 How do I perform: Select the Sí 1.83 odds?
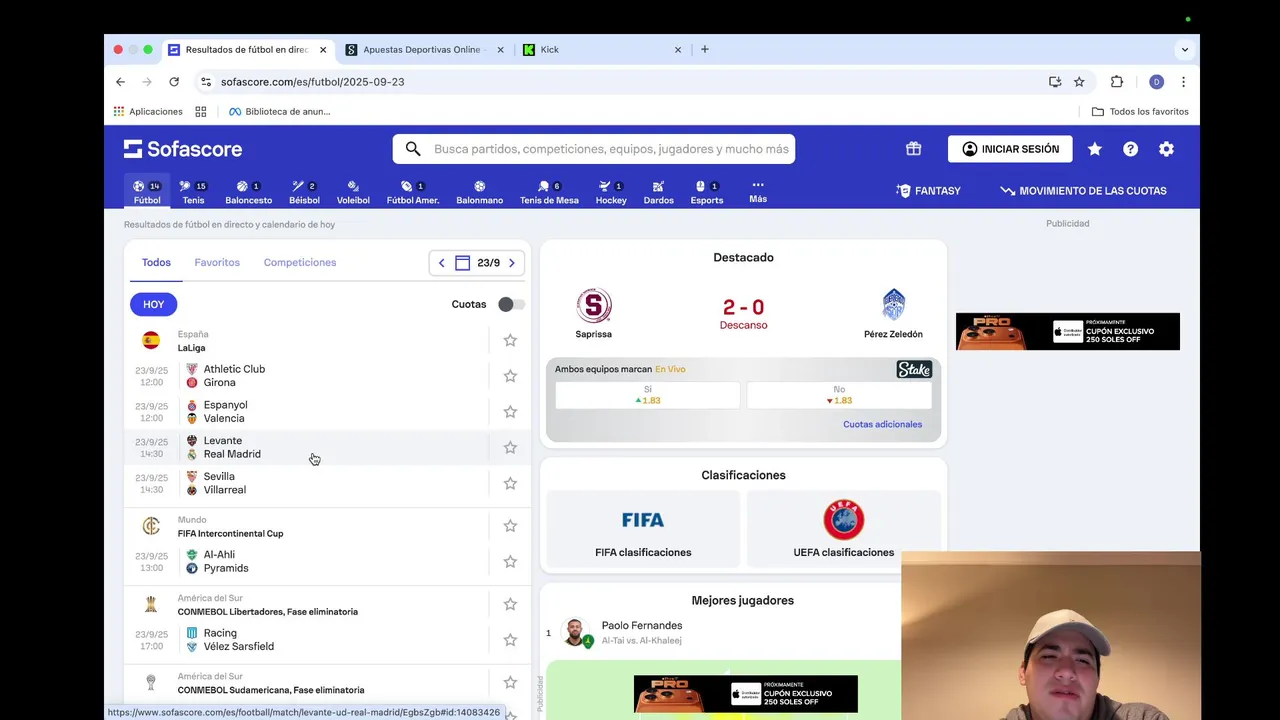pos(648,395)
